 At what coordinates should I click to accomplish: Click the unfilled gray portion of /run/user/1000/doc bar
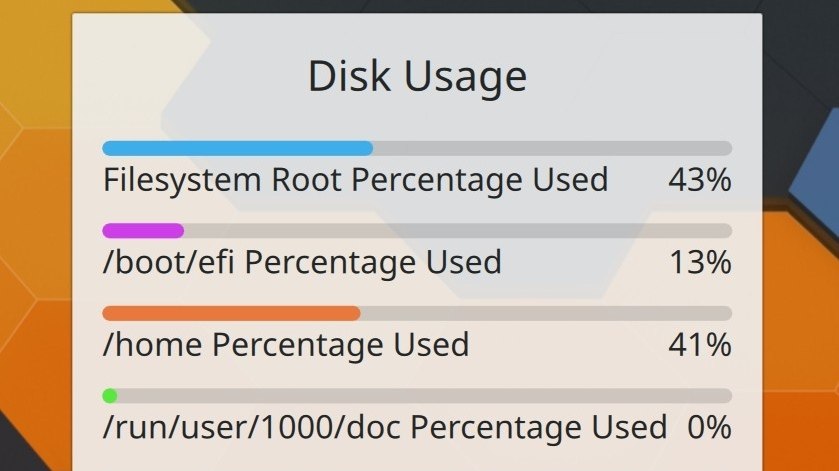[x=425, y=396]
